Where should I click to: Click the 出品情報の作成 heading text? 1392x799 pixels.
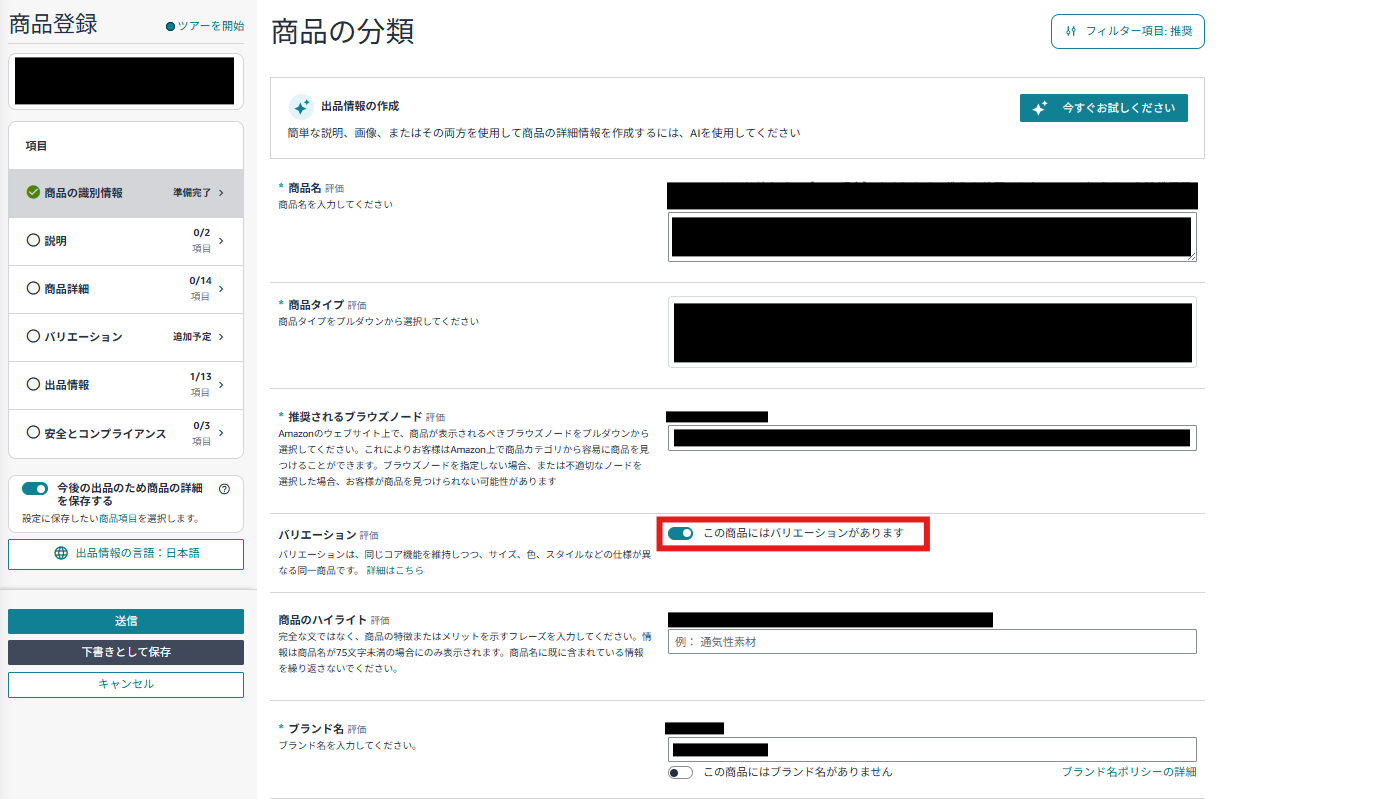pyautogui.click(x=360, y=106)
